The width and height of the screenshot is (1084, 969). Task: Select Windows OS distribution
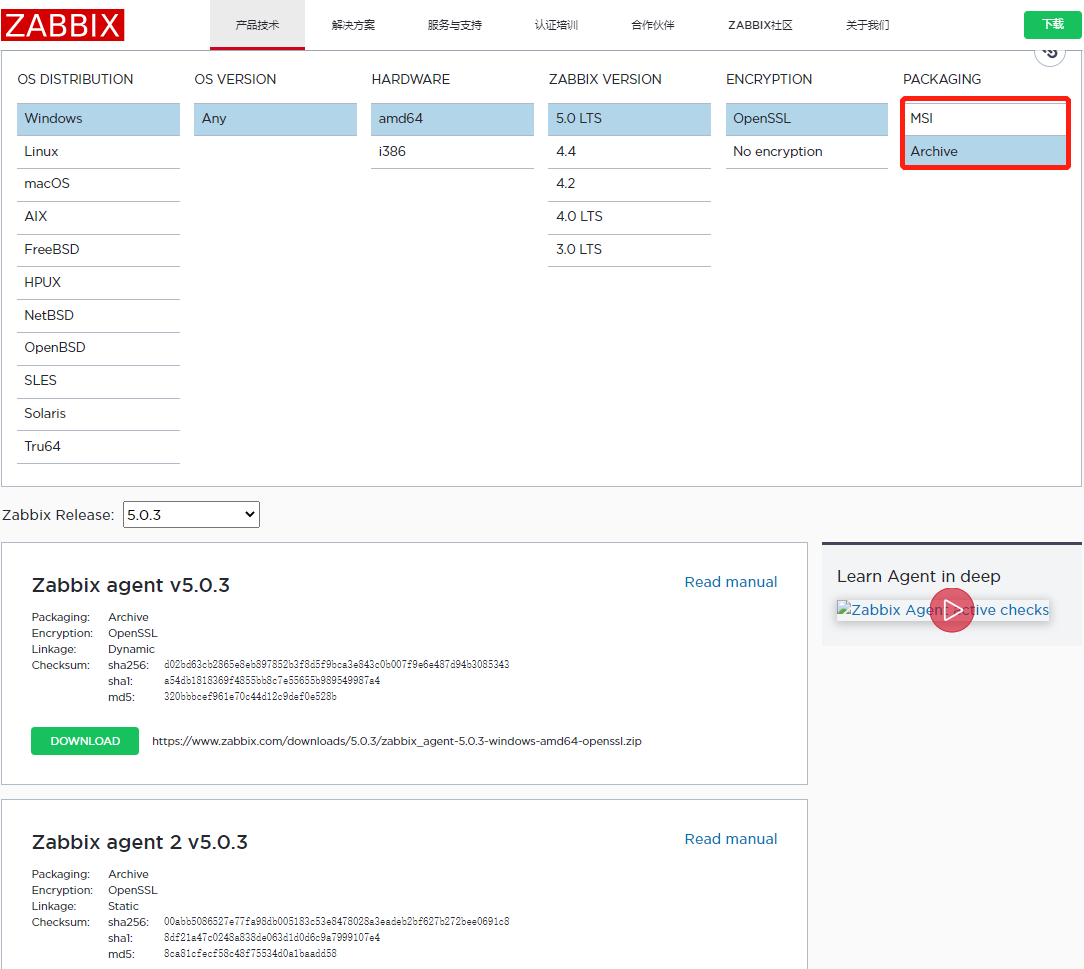(98, 119)
